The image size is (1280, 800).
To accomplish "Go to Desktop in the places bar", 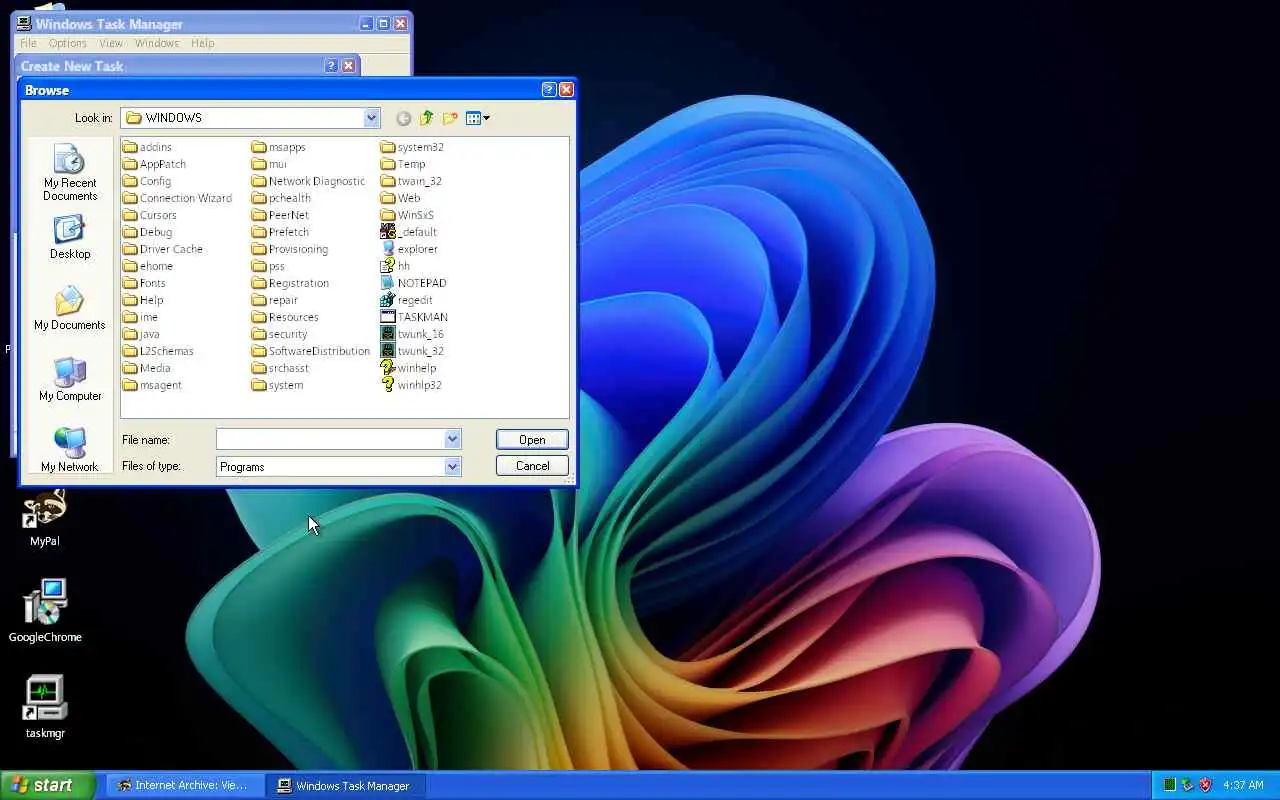I will [70, 237].
